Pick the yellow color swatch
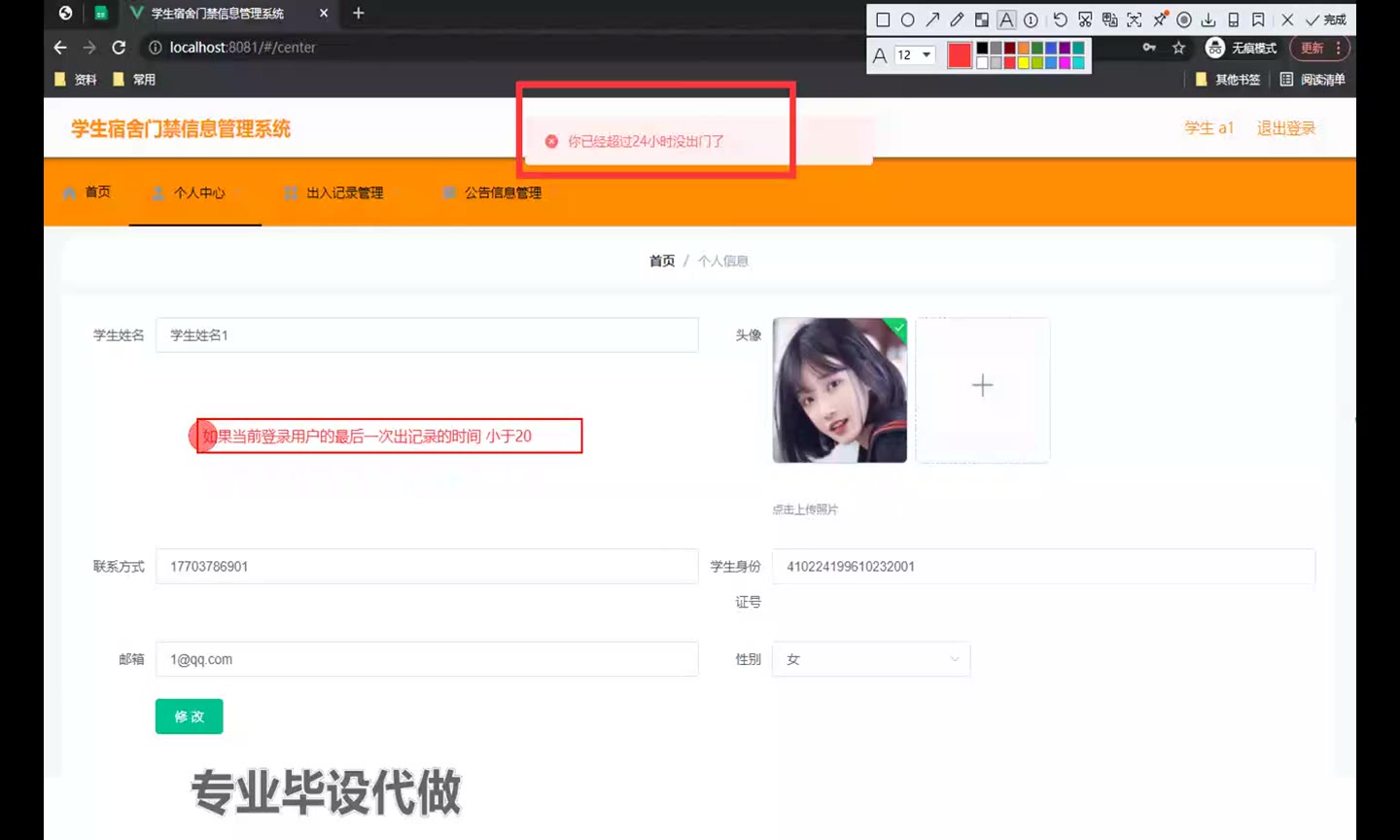The height and width of the screenshot is (840, 1400). [1024, 62]
